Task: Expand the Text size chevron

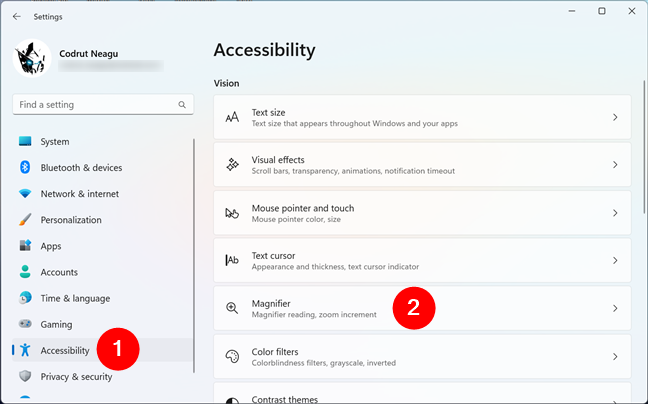Action: pos(615,117)
